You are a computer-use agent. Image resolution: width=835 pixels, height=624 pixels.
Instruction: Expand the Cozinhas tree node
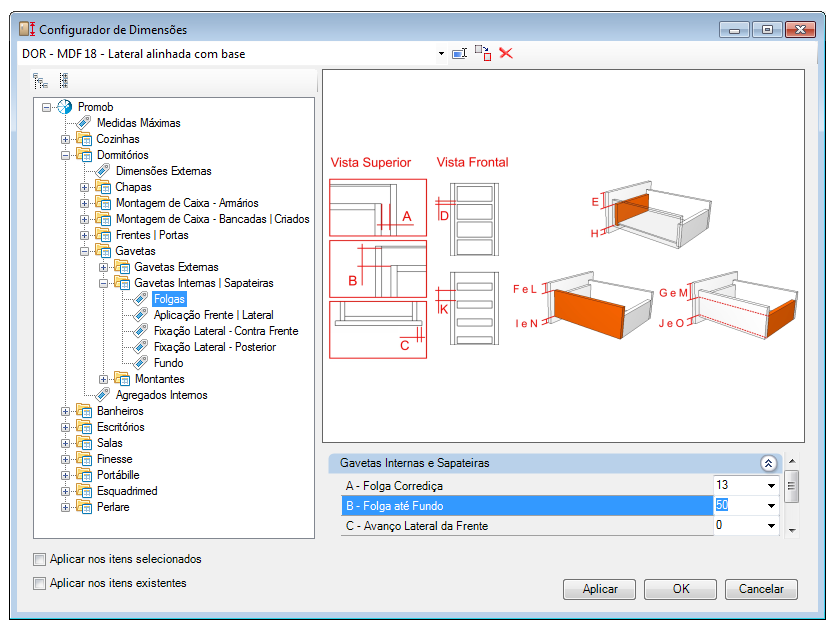point(65,139)
